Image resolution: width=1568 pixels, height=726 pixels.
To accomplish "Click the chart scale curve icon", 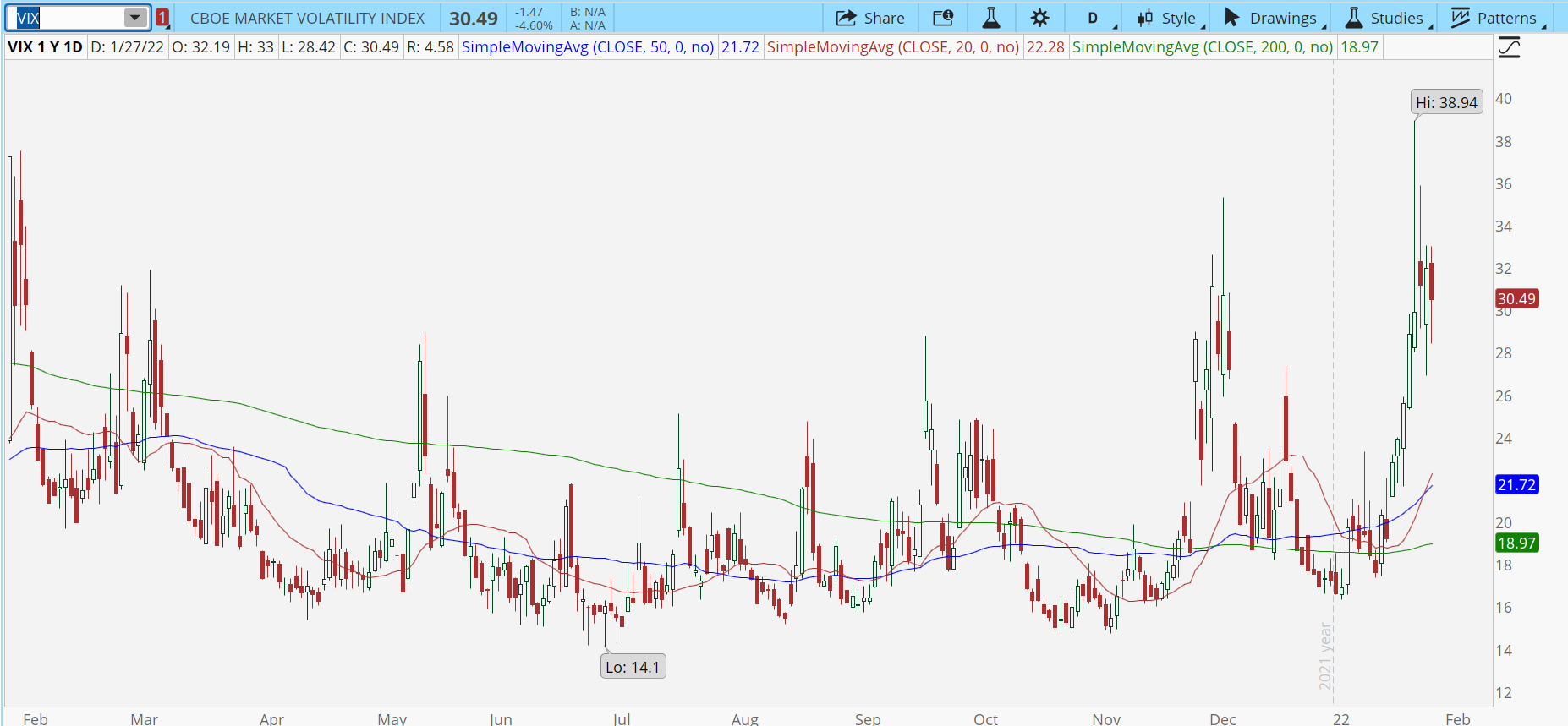I will pyautogui.click(x=1509, y=47).
